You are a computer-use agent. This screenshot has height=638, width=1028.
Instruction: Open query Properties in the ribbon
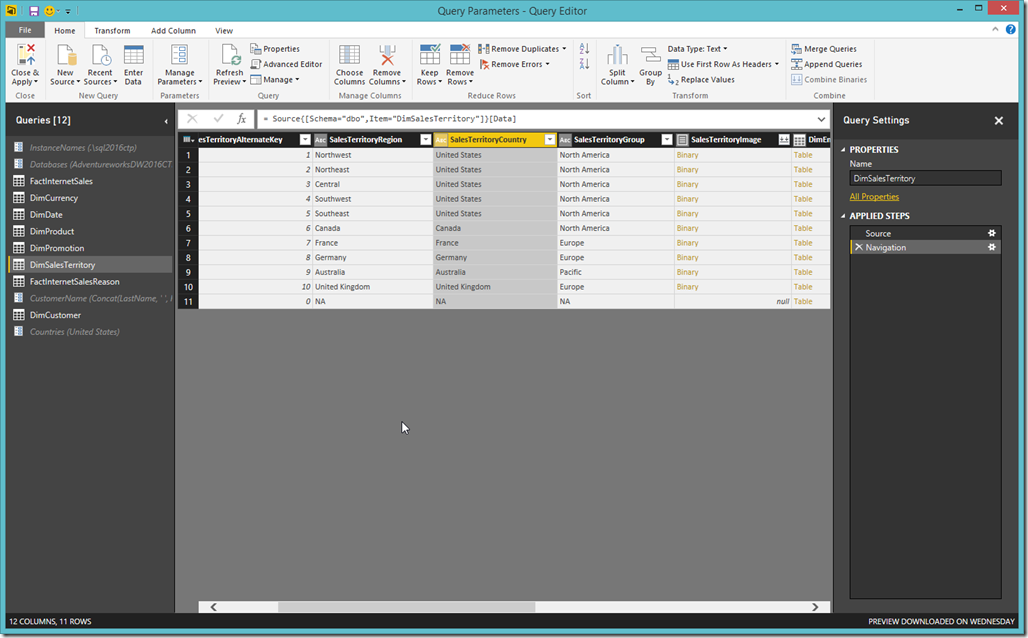click(275, 49)
